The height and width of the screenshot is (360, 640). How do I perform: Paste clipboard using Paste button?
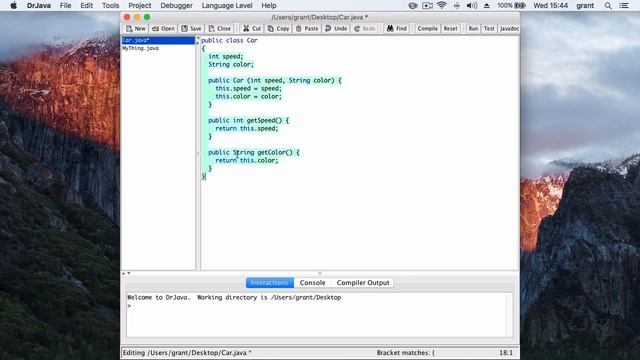coord(307,29)
